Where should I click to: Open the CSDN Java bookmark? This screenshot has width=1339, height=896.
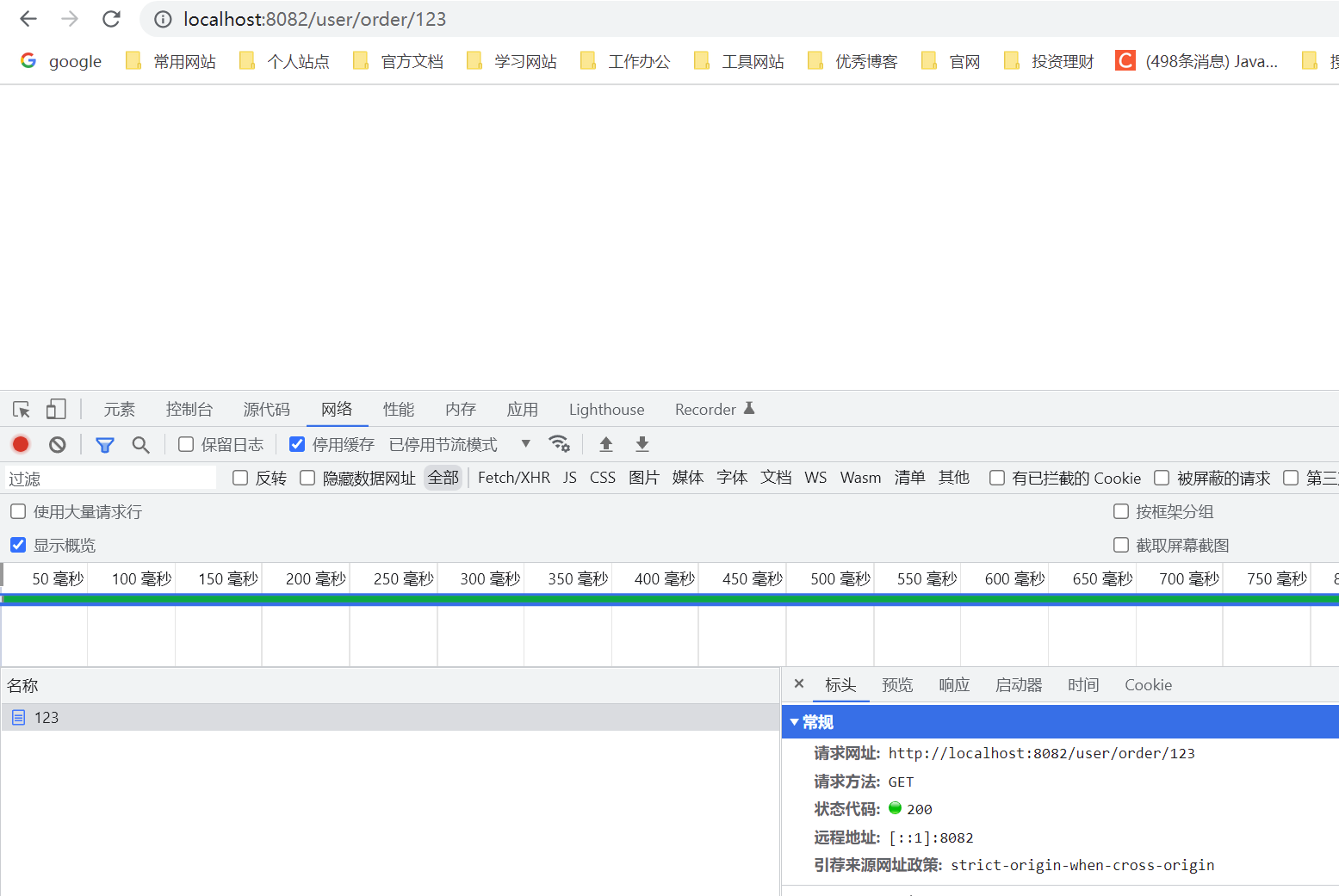click(x=1197, y=61)
